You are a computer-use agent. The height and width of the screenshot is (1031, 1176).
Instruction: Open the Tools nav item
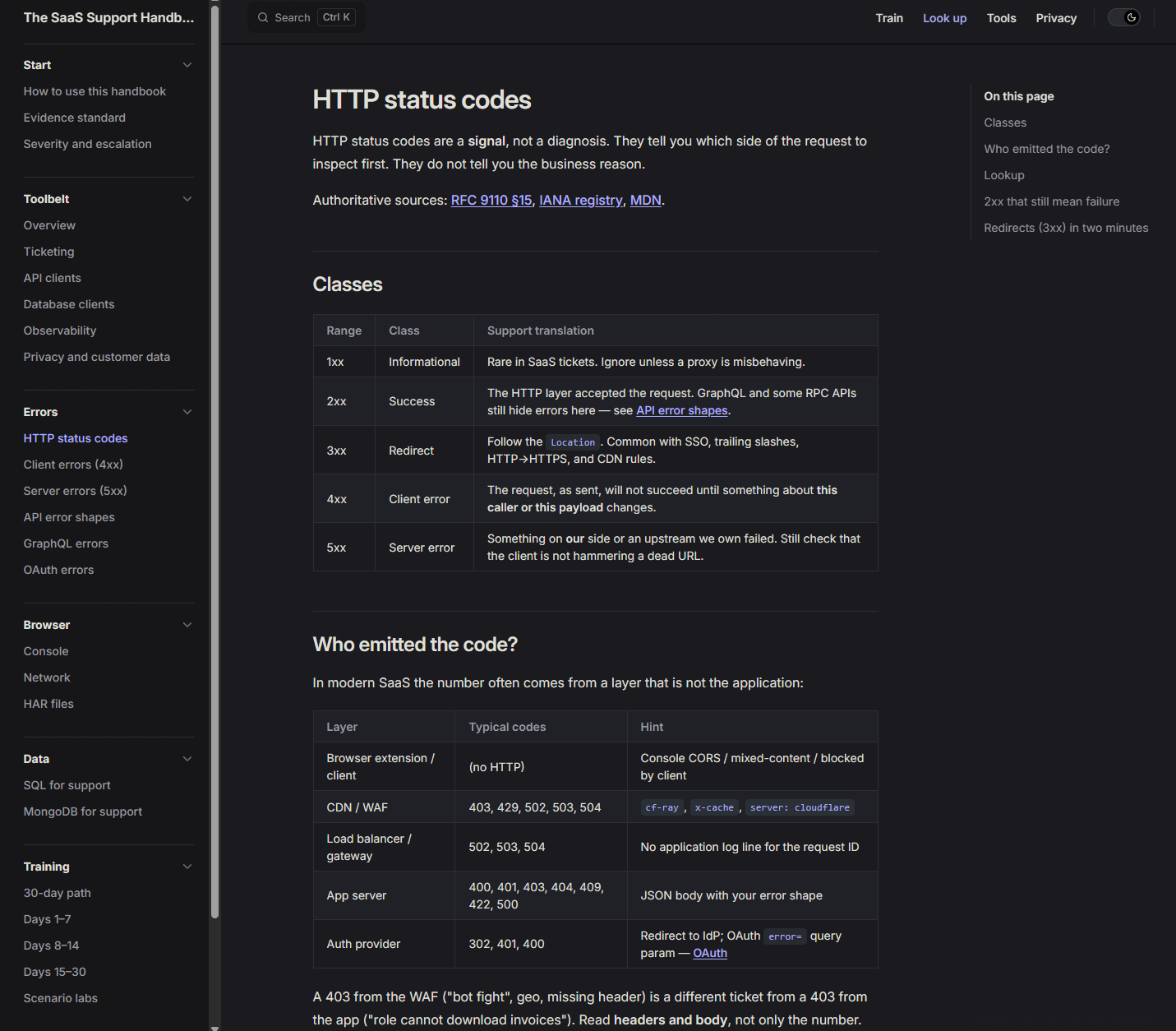point(1001,18)
